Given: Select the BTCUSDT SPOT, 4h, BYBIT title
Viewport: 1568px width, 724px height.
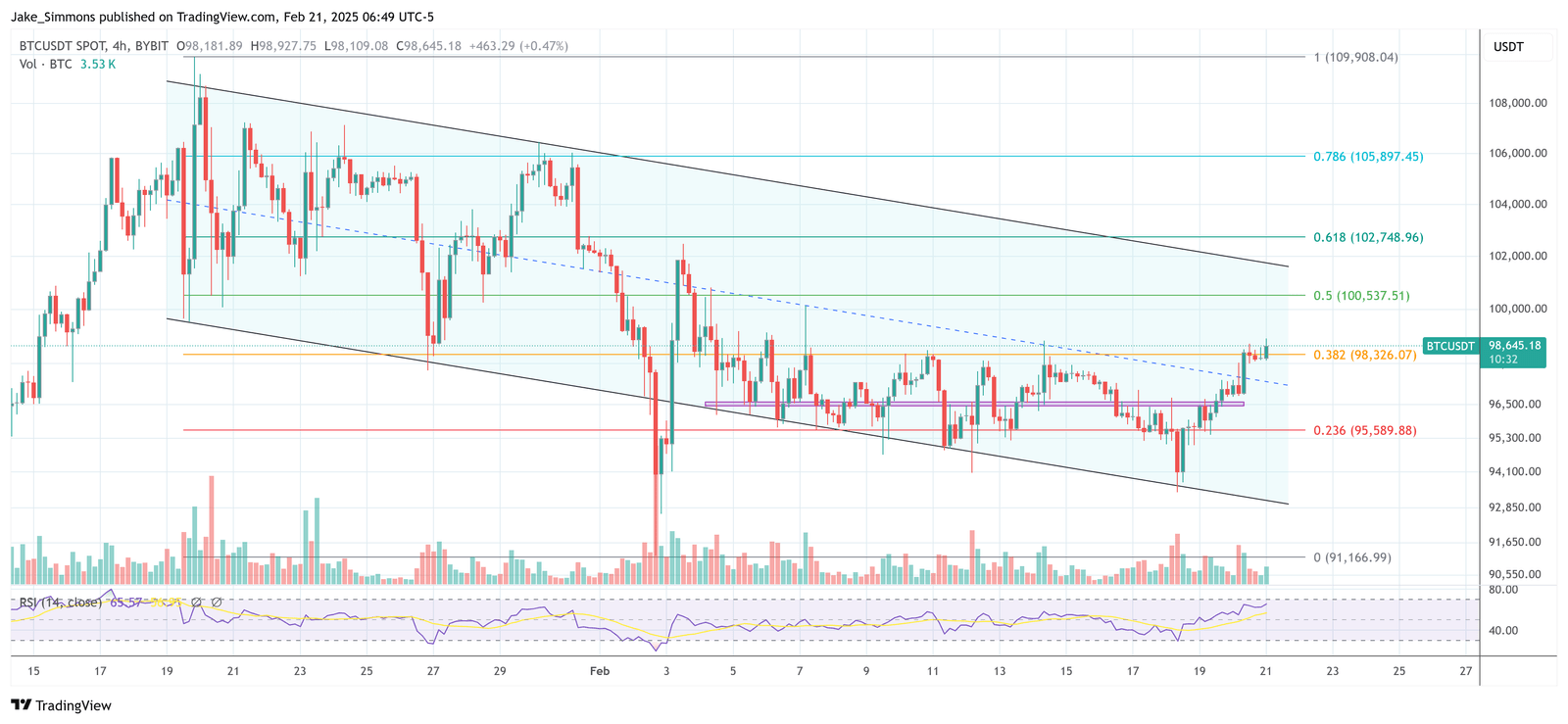Looking at the screenshot, I should pyautogui.click(x=94, y=46).
